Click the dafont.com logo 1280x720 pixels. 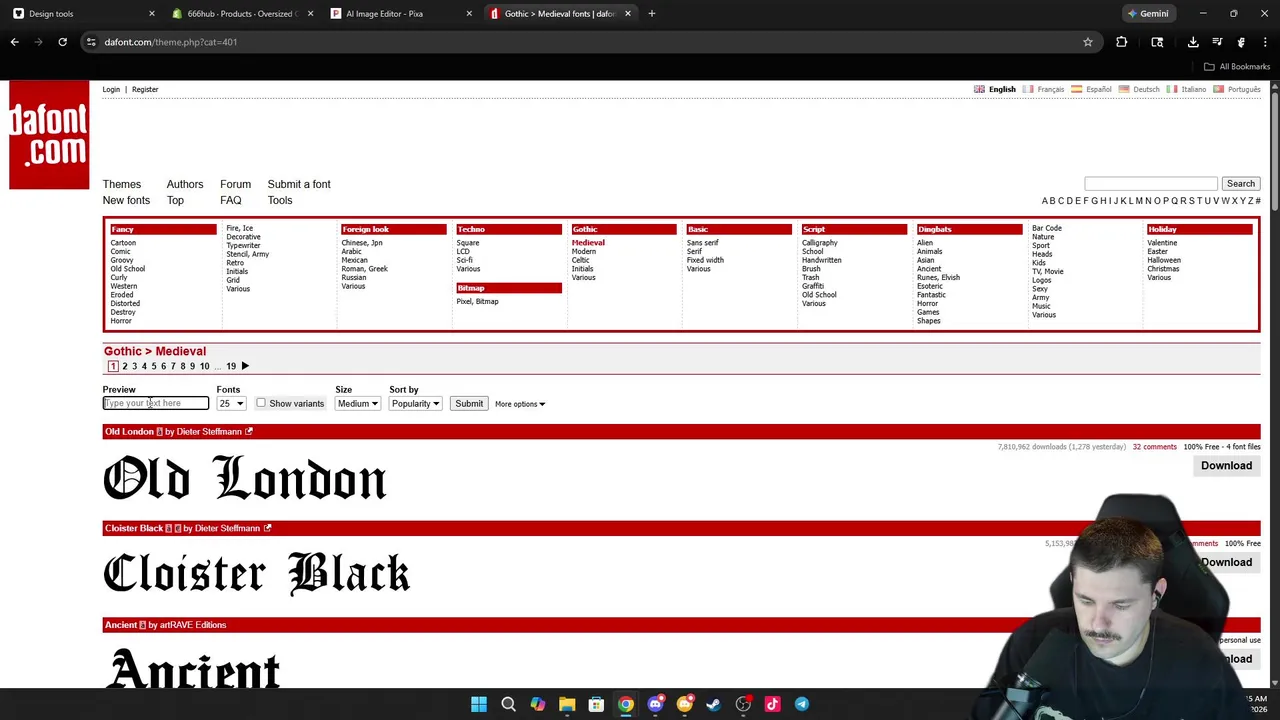click(x=49, y=135)
